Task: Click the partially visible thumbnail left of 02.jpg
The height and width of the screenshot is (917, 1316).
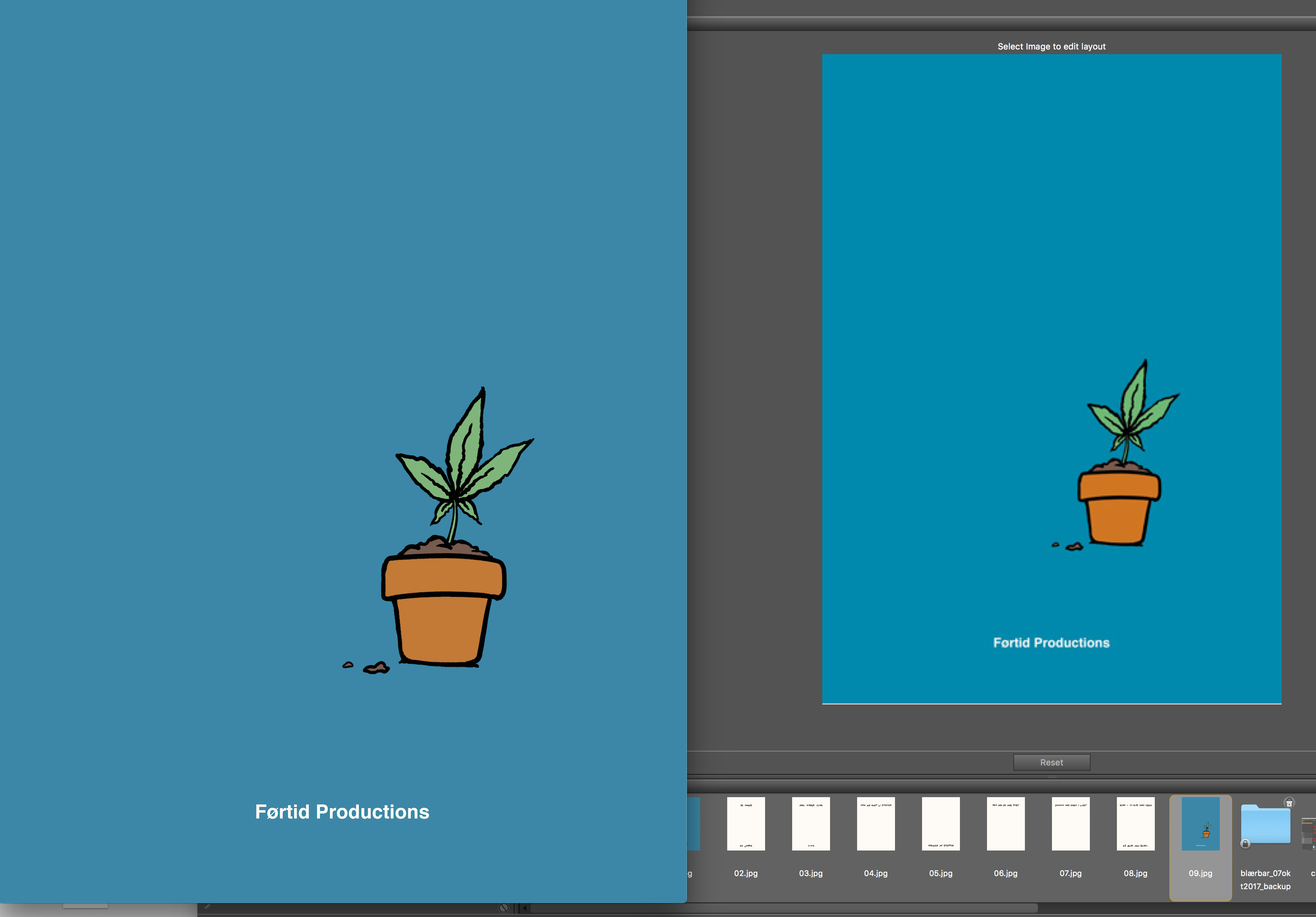Action: pyautogui.click(x=693, y=823)
